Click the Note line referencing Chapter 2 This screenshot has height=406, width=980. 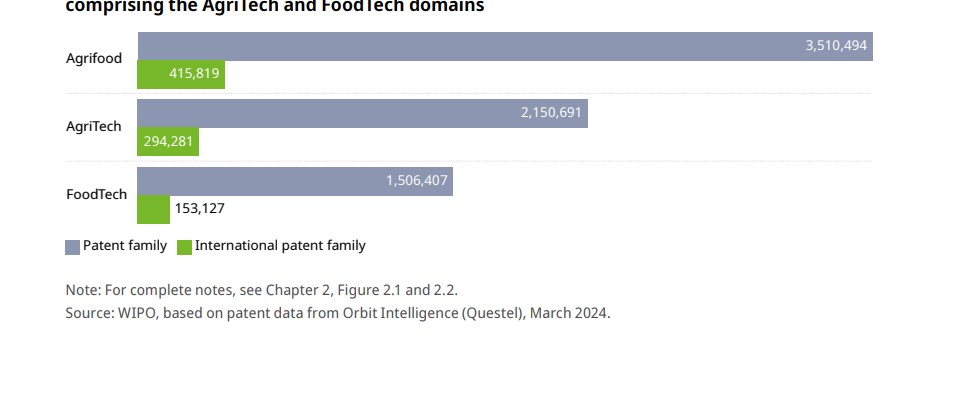point(261,290)
